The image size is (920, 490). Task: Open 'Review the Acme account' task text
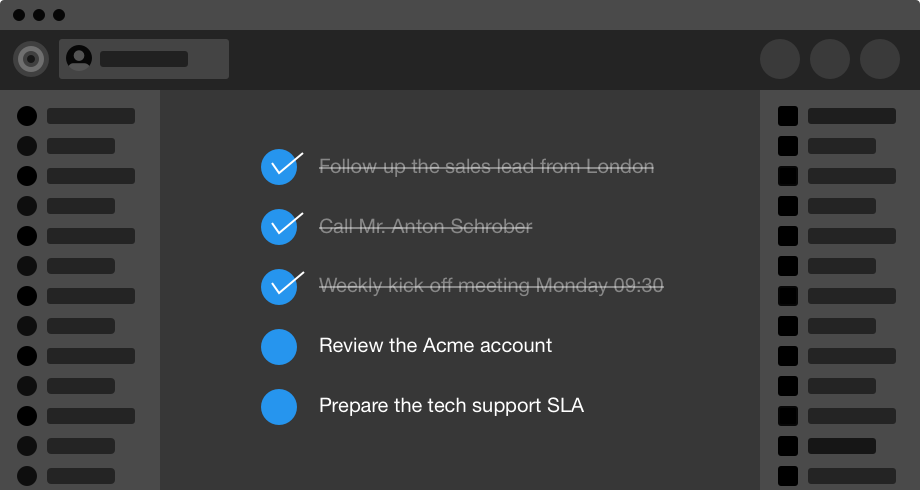[435, 346]
